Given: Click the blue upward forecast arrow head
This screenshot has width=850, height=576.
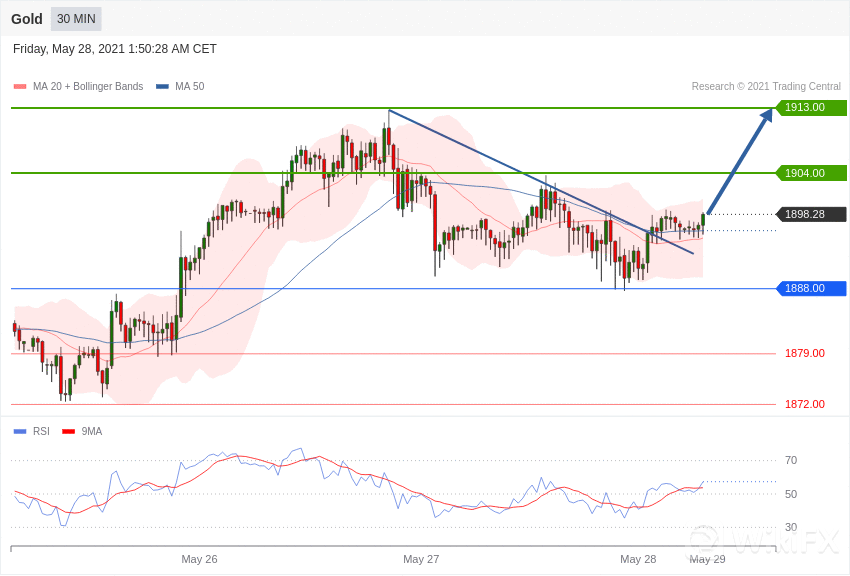Looking at the screenshot, I should click(767, 116).
